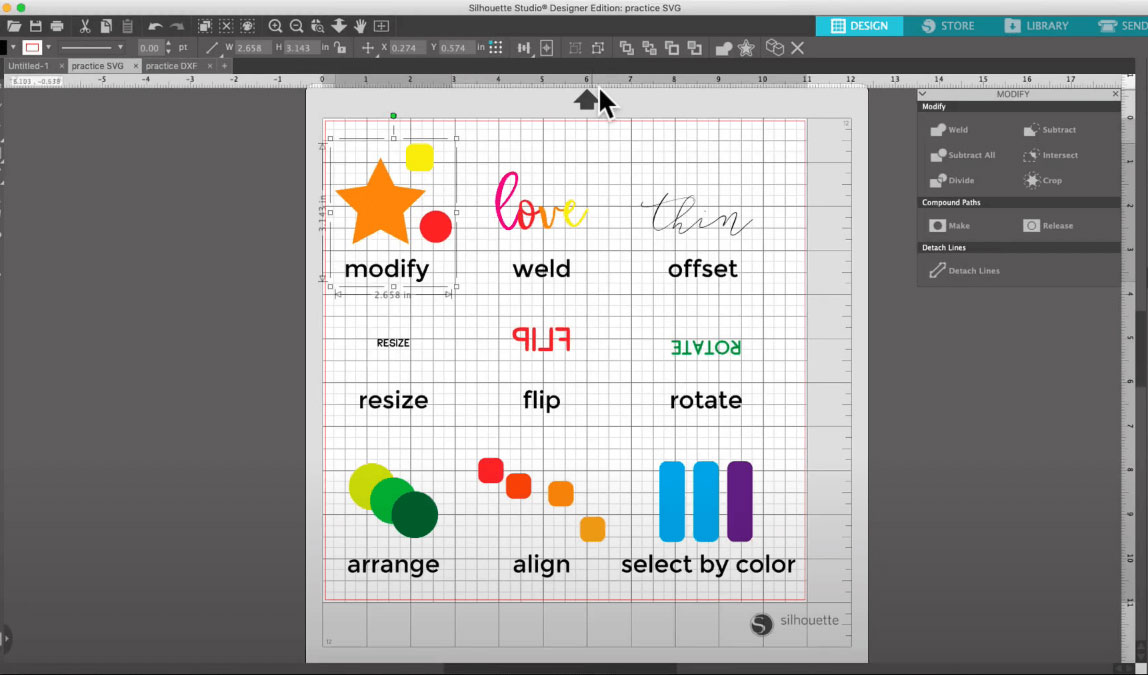Click the Print icon in toolbar
Image resolution: width=1148 pixels, height=675 pixels.
point(57,26)
